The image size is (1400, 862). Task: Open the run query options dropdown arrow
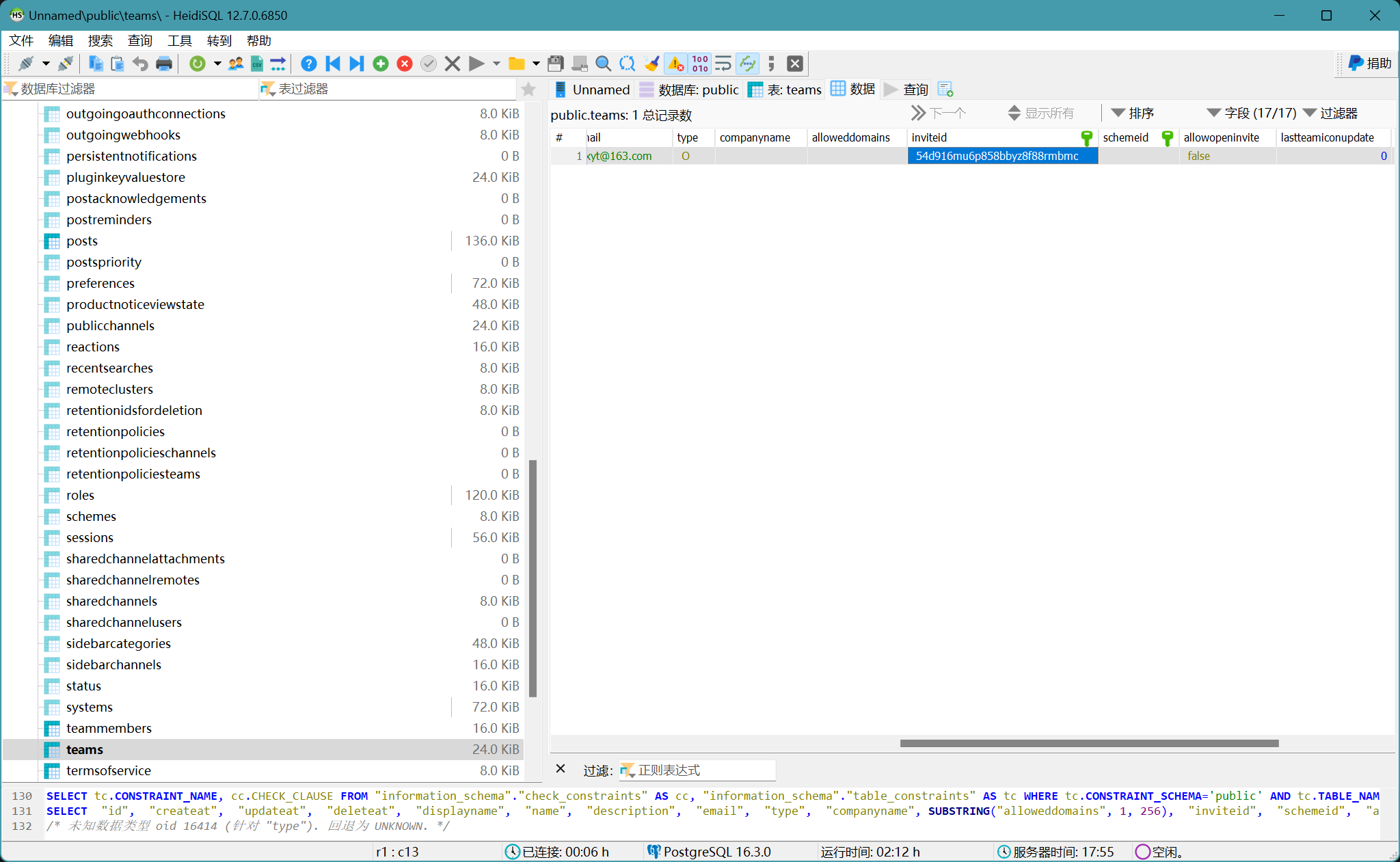(x=496, y=64)
